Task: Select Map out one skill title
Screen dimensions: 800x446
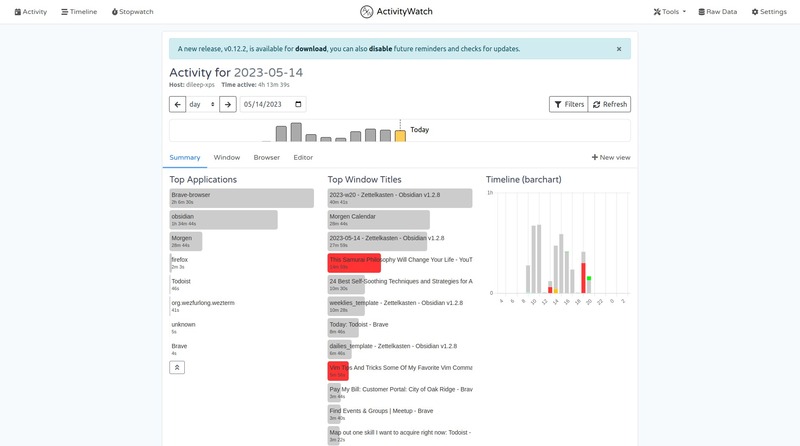Action: [x=400, y=435]
